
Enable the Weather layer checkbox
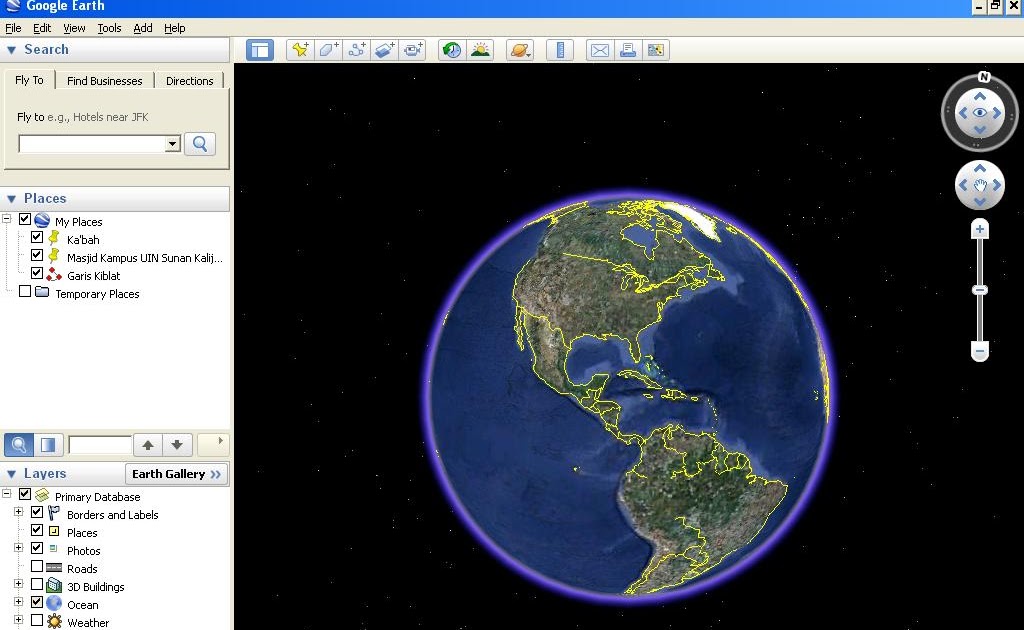click(x=37, y=620)
